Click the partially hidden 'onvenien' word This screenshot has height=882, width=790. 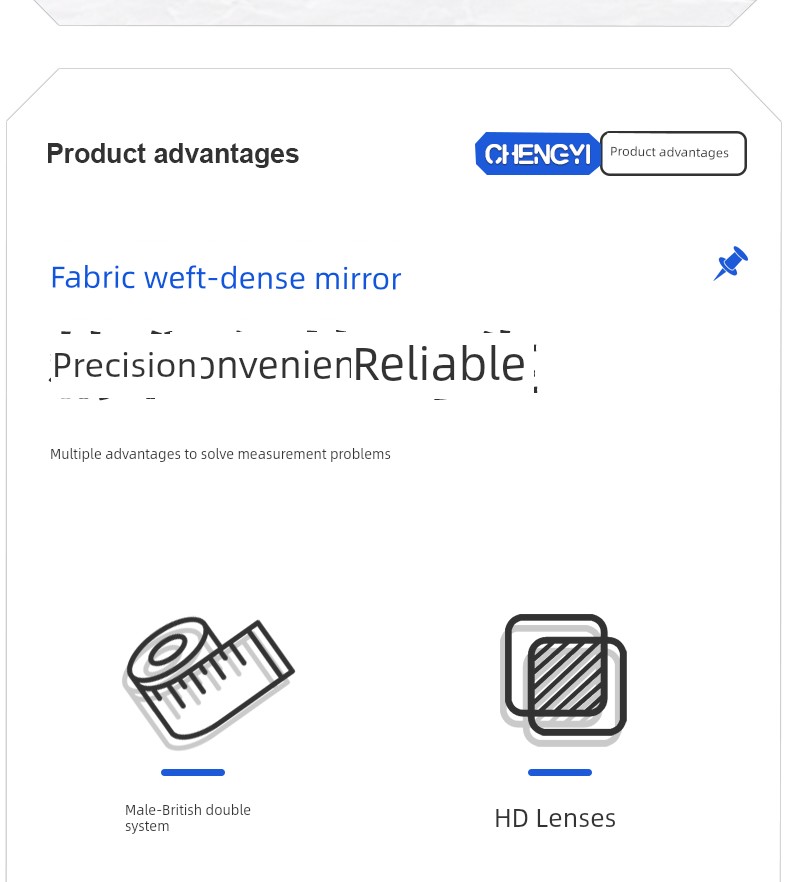click(276, 366)
